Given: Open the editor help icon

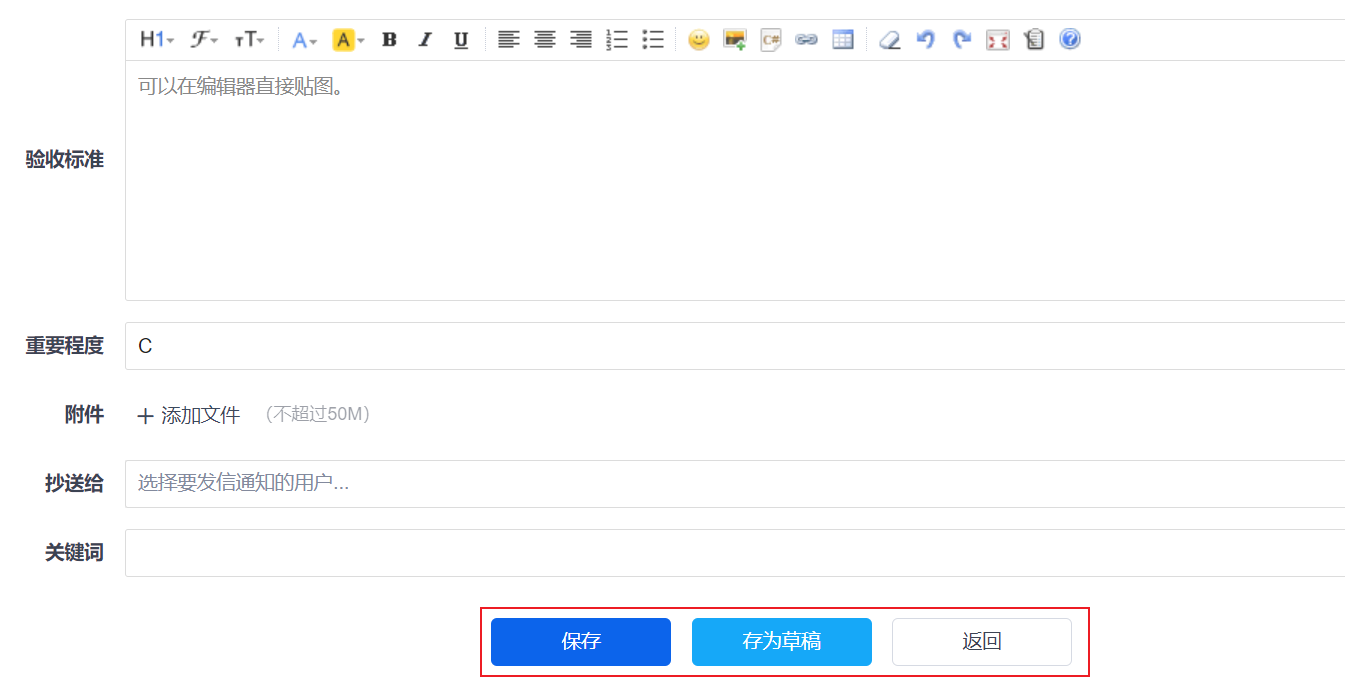Looking at the screenshot, I should click(x=1070, y=40).
